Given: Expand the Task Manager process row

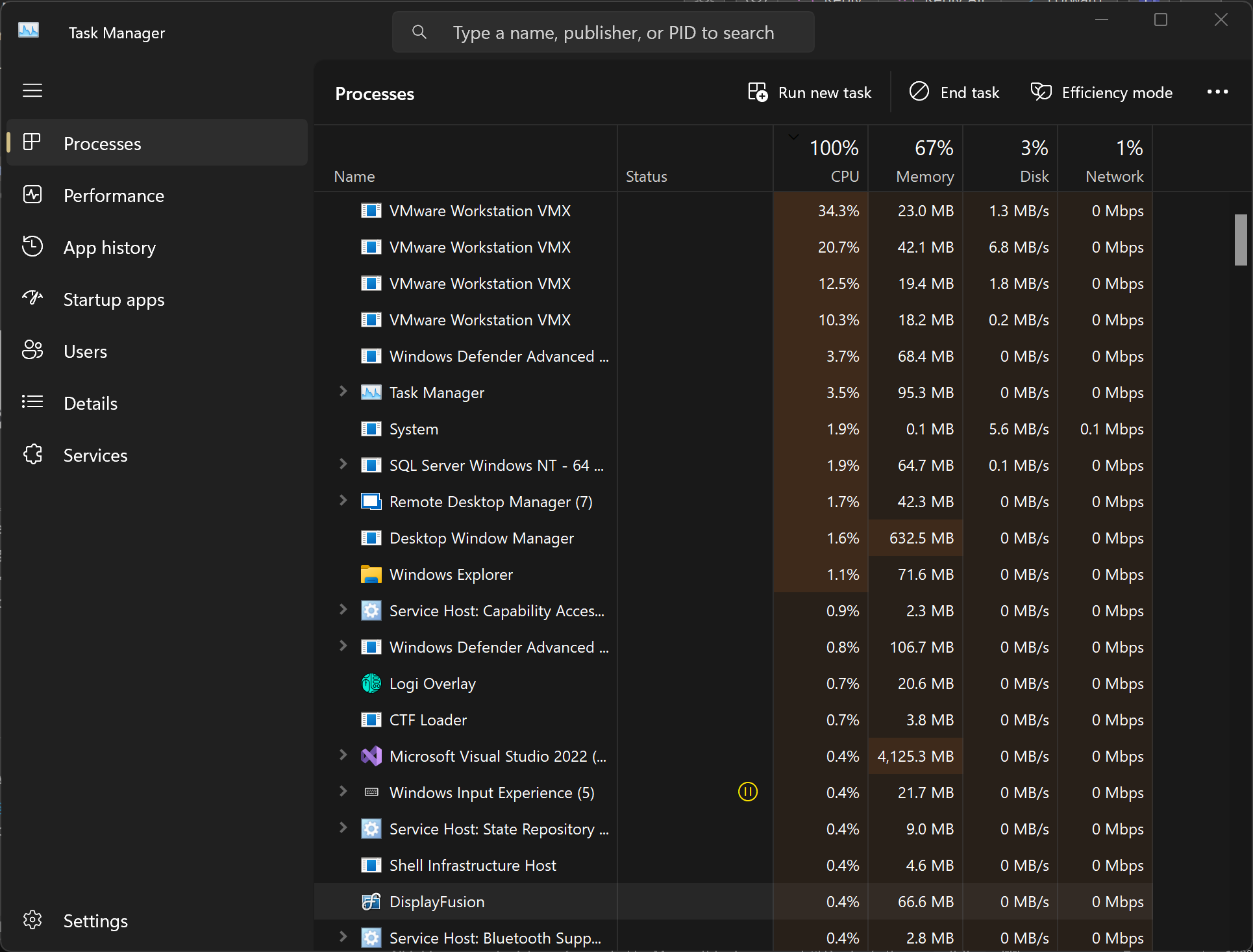Looking at the screenshot, I should point(343,392).
